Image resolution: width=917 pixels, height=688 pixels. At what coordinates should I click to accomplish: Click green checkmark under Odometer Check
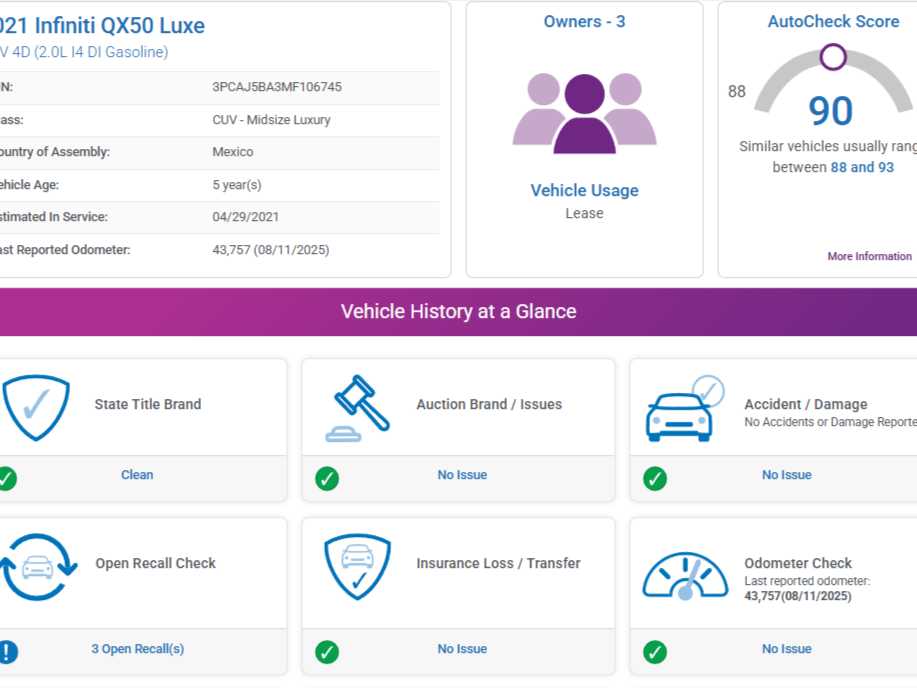pos(655,652)
